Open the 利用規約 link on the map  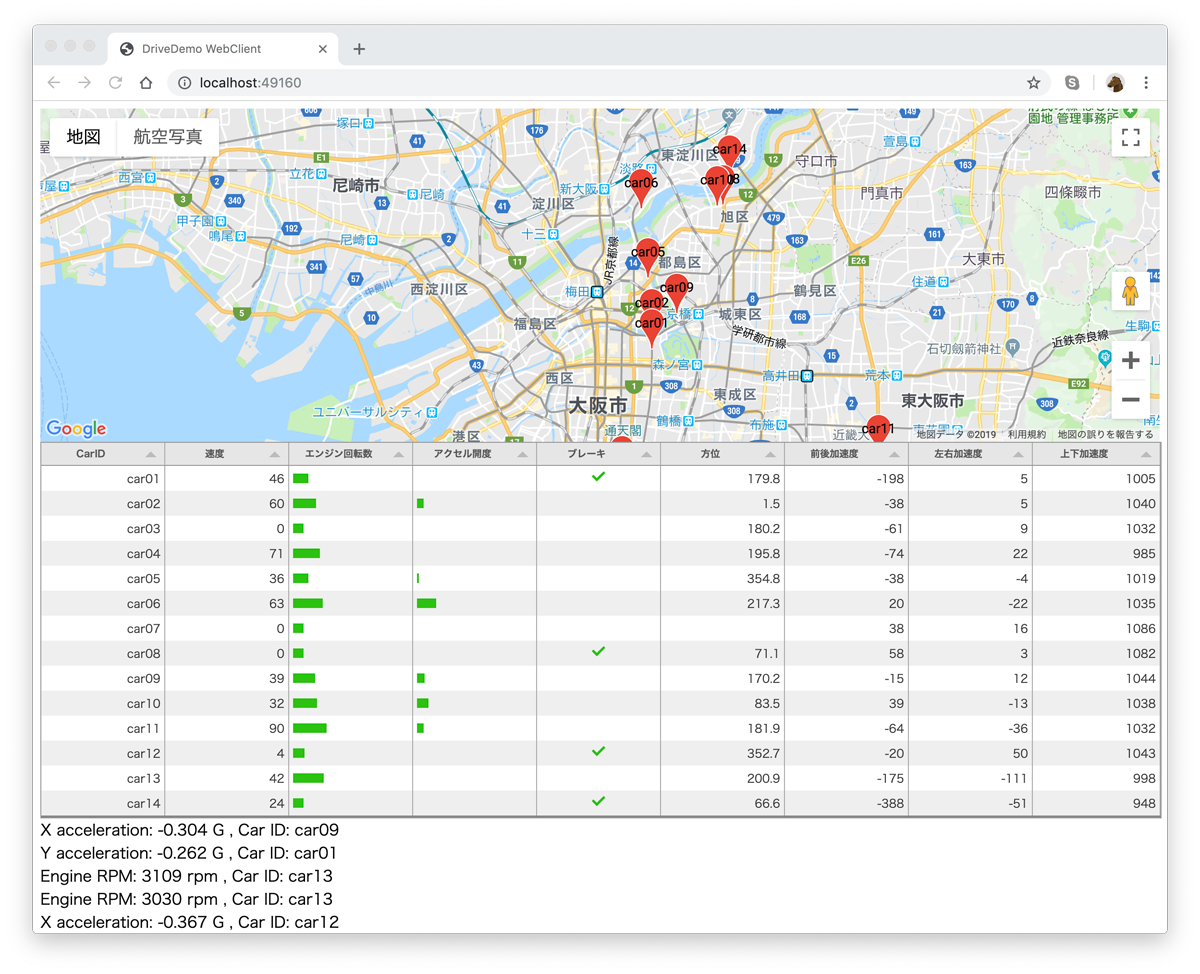(x=1026, y=435)
